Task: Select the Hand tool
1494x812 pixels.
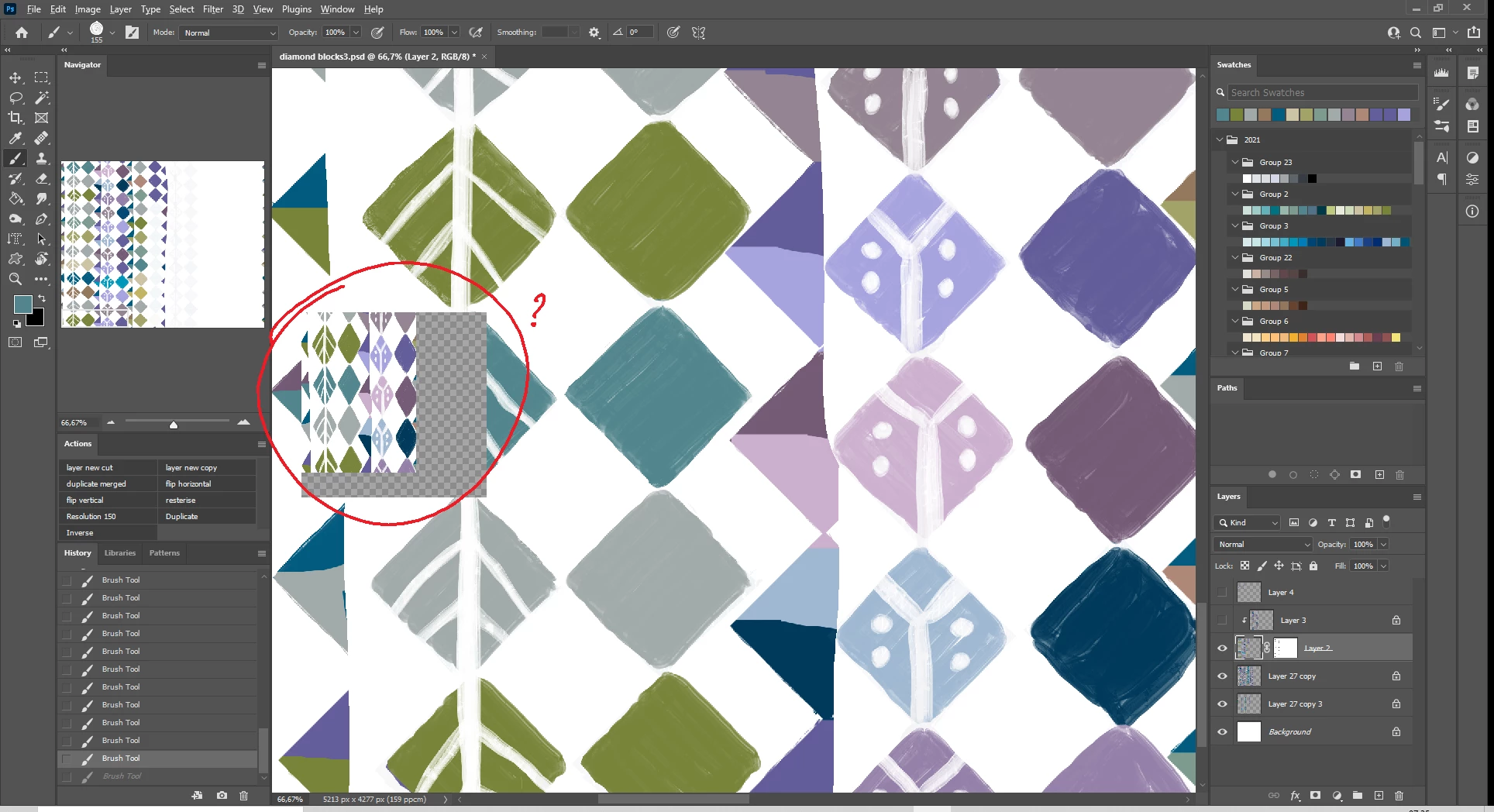Action: 42,259
